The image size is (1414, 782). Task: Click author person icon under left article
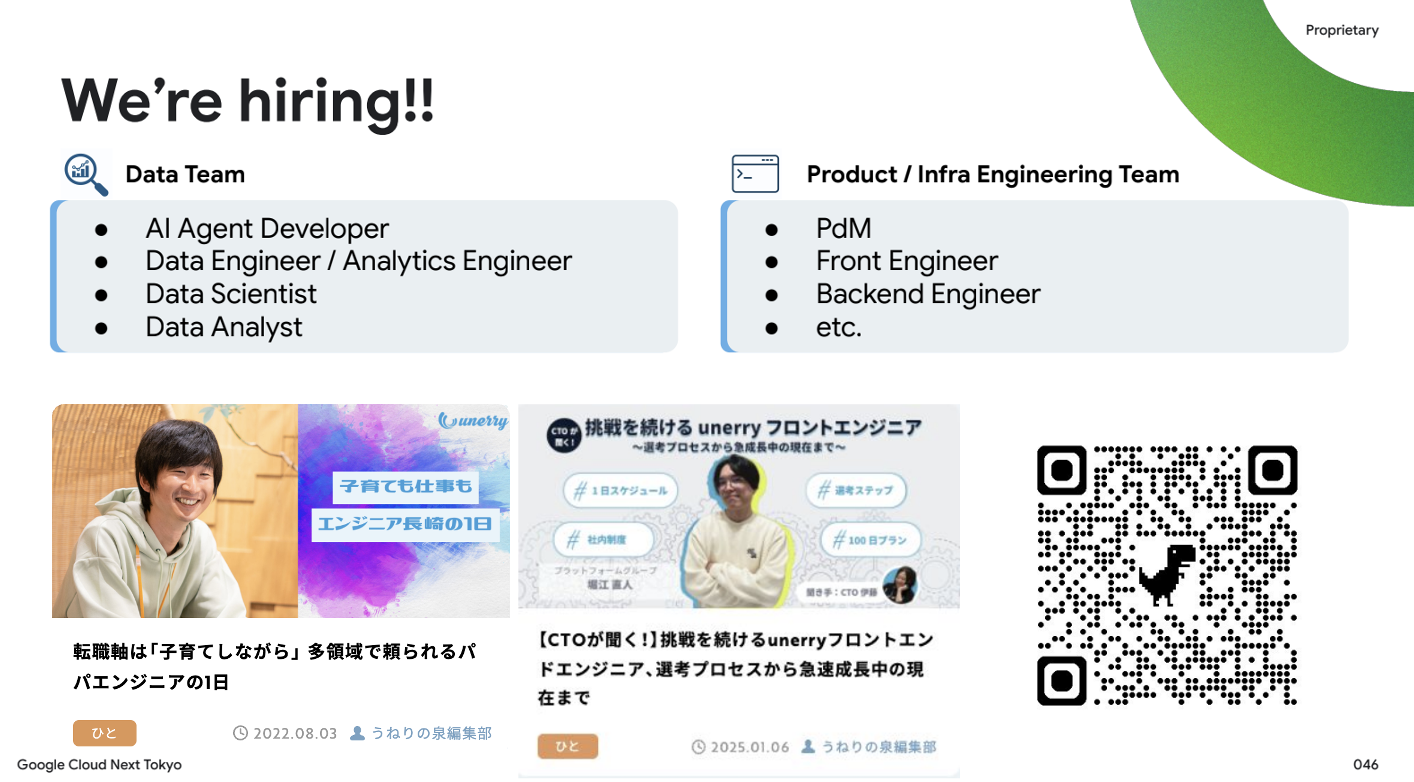click(358, 733)
